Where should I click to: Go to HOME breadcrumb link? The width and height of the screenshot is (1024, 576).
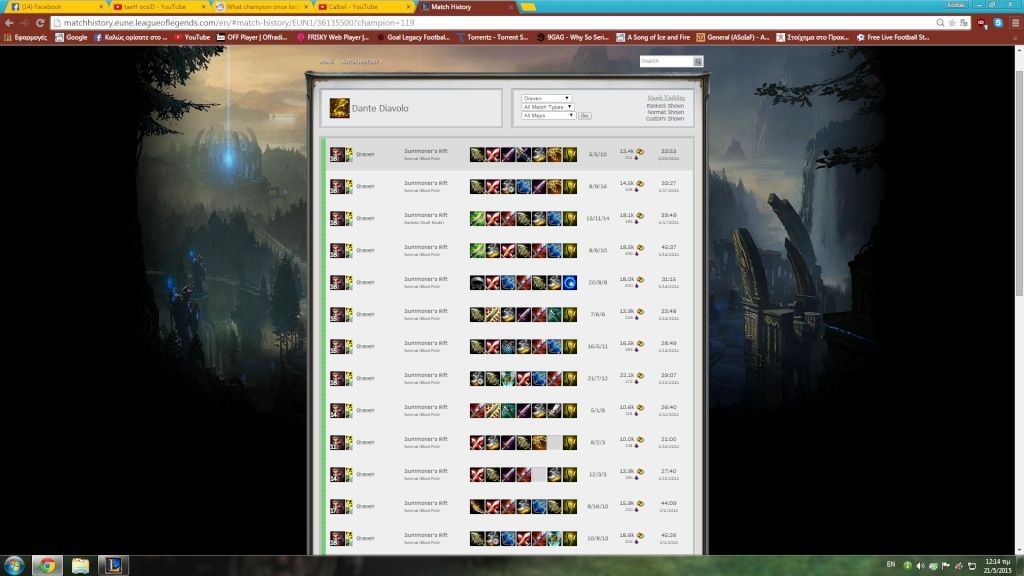pos(327,61)
